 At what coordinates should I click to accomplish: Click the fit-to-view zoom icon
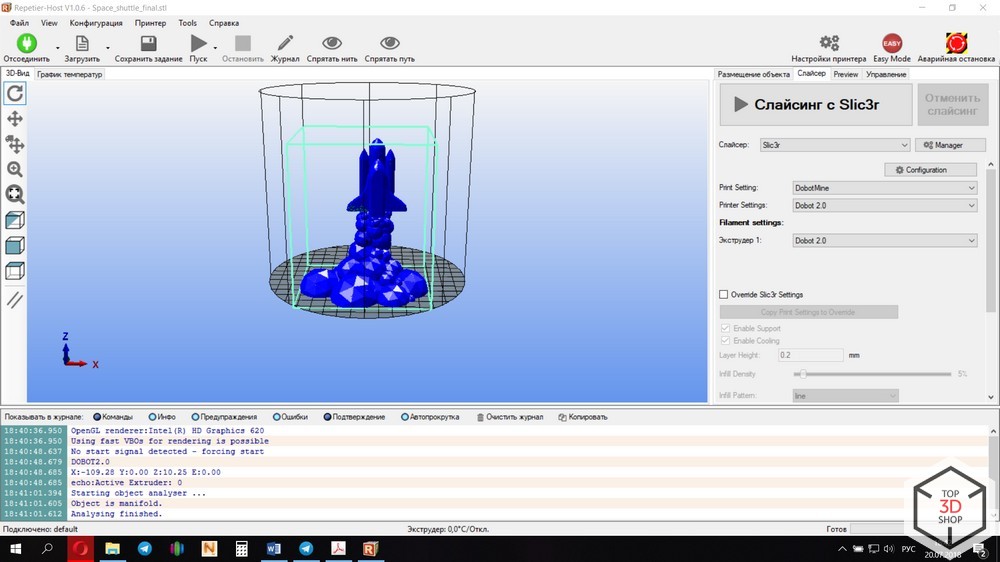pyautogui.click(x=15, y=194)
